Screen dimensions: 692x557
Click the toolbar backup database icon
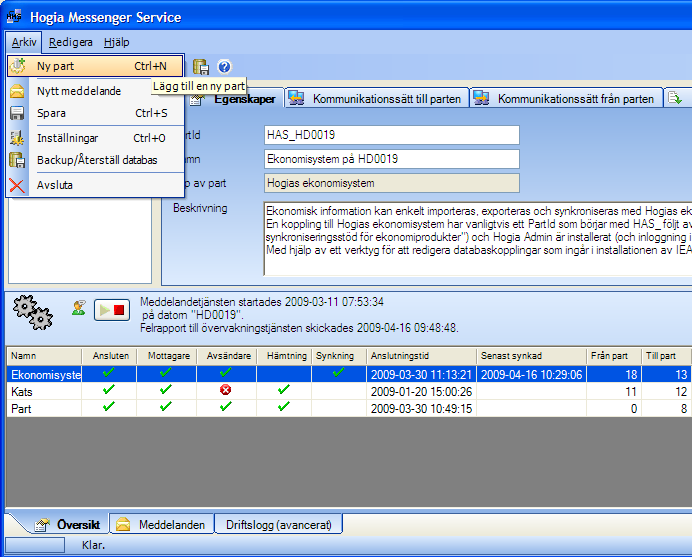pos(201,67)
